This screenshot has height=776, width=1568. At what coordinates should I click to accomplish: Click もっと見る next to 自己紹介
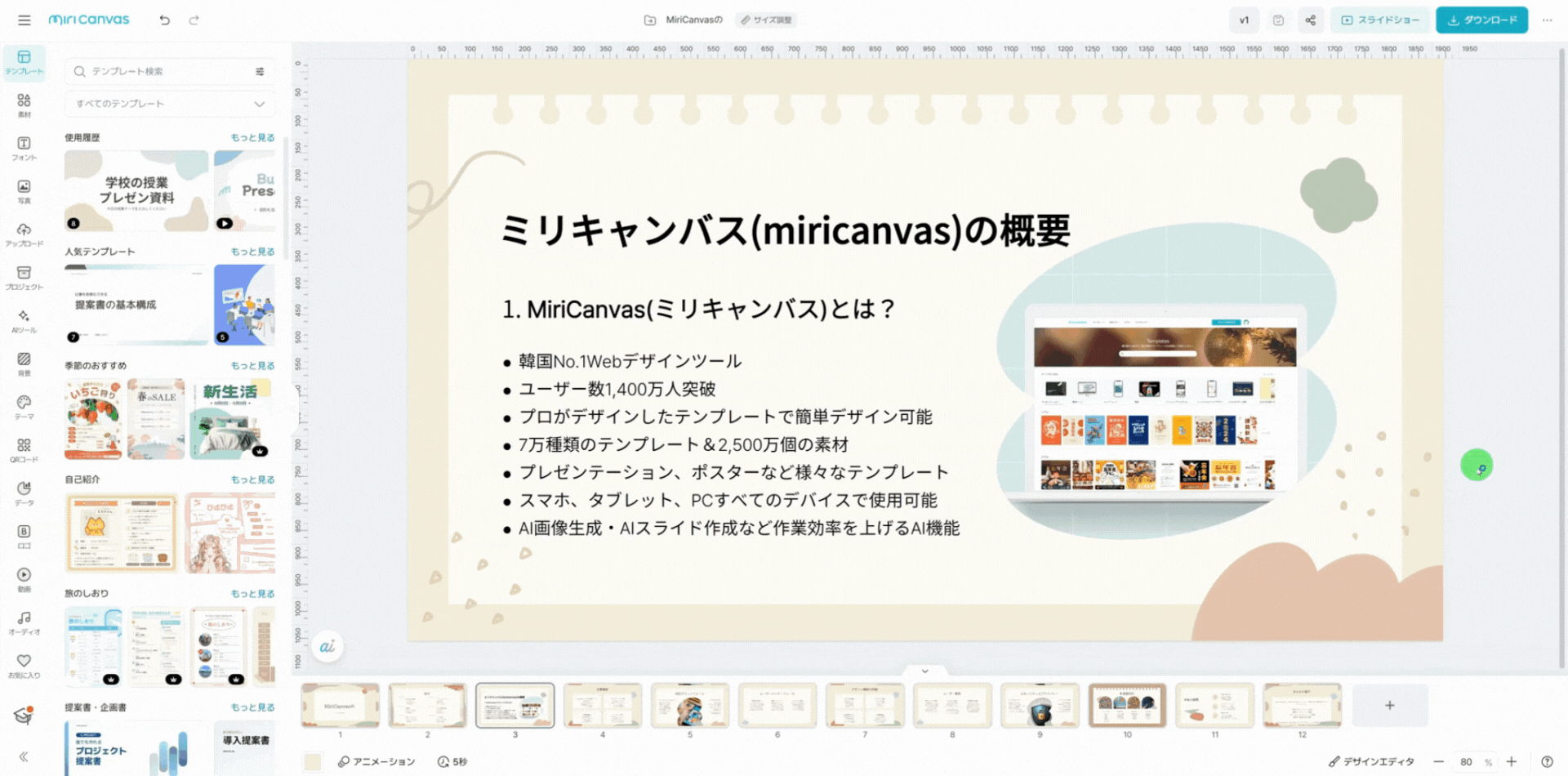tap(252, 479)
